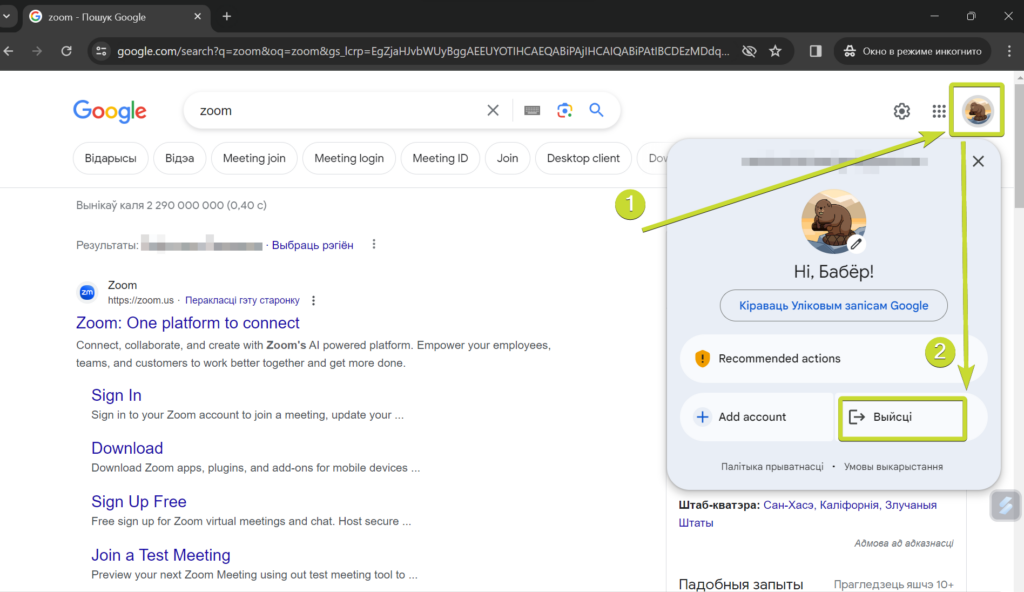
Task: Click floating extension icon at right edge
Action: [1006, 505]
